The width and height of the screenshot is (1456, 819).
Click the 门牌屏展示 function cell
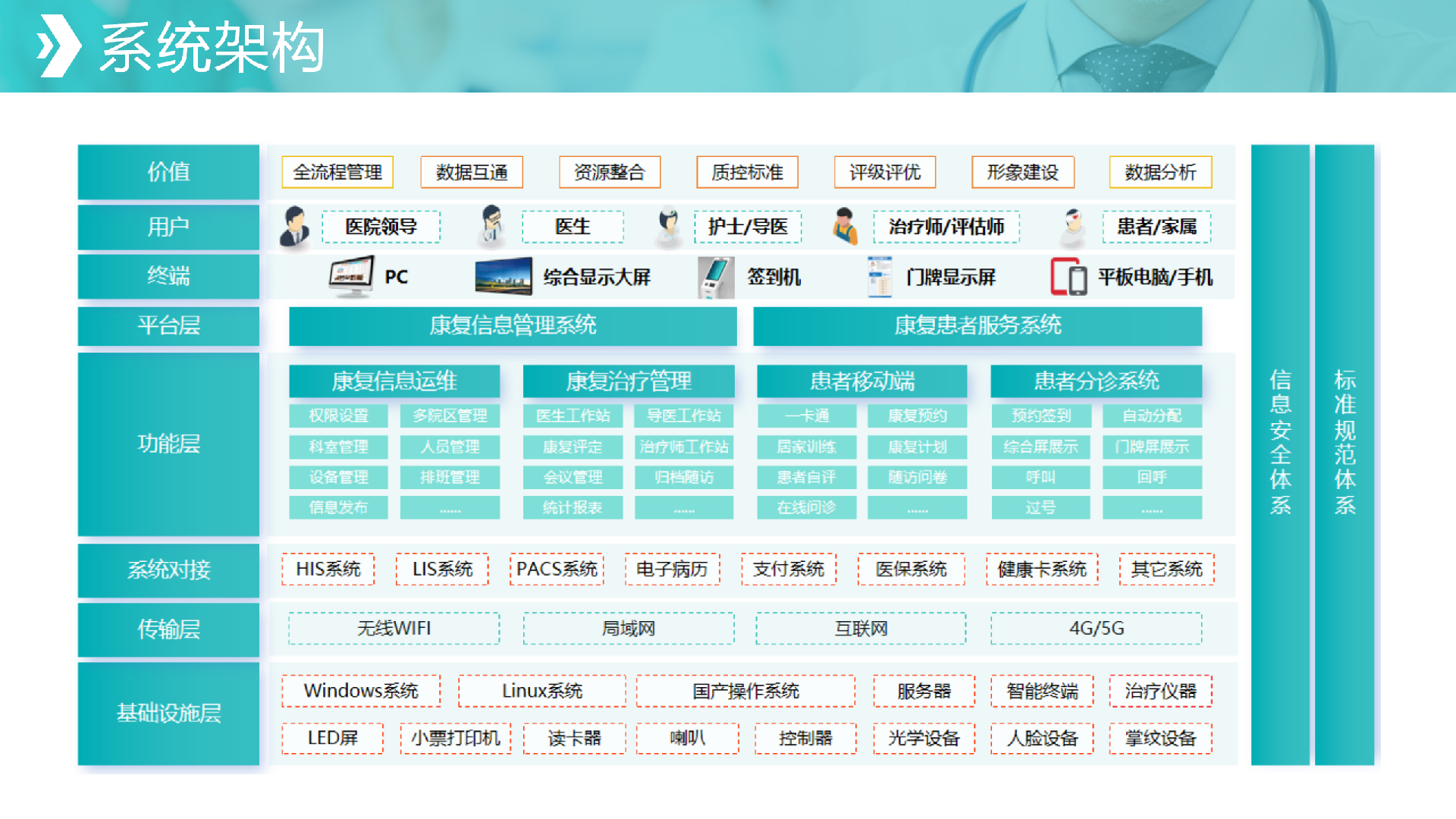coord(1152,447)
